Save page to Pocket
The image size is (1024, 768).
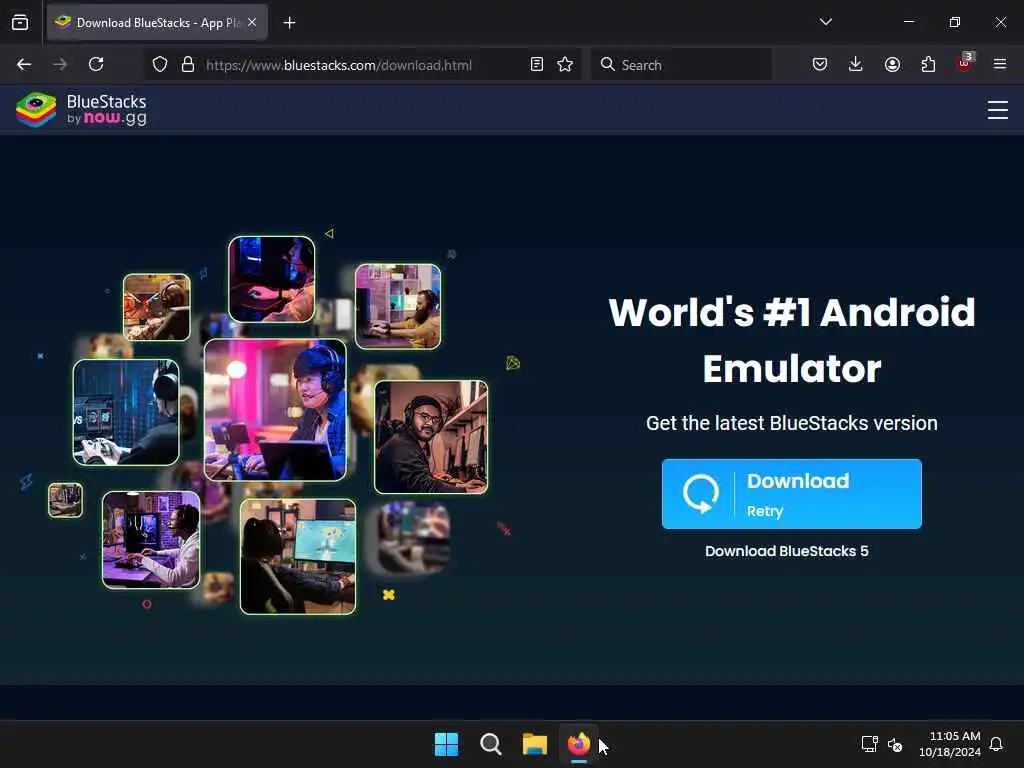pos(820,64)
